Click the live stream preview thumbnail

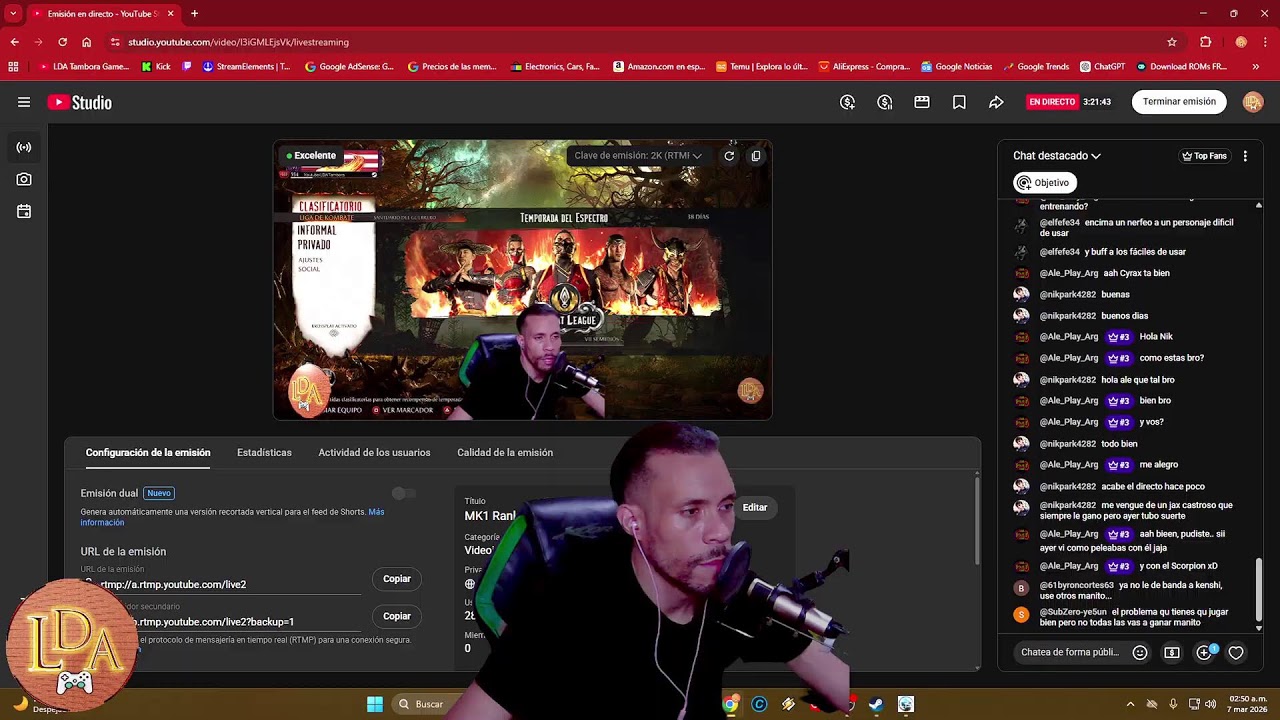pos(522,280)
